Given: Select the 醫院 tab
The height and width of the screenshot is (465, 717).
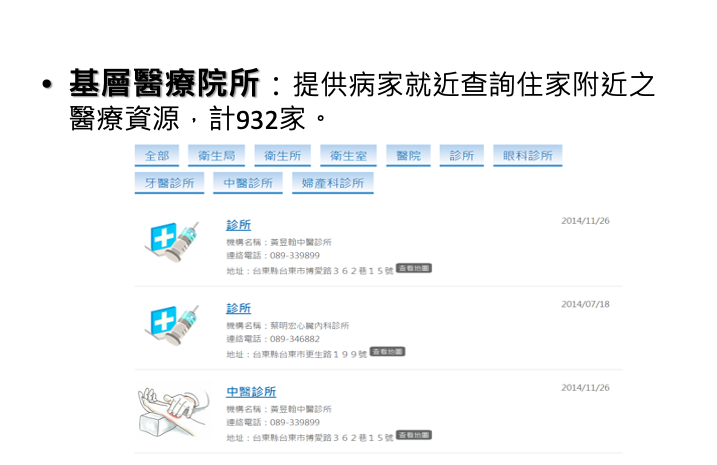Looking at the screenshot, I should click(x=408, y=156).
